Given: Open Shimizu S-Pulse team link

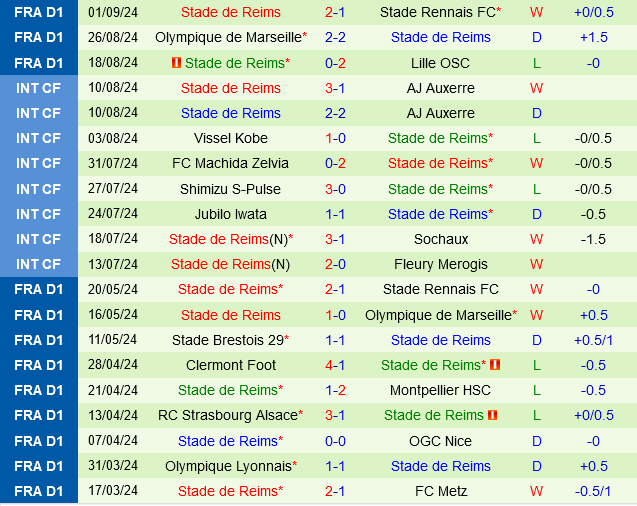Looking at the screenshot, I should 231,189.
